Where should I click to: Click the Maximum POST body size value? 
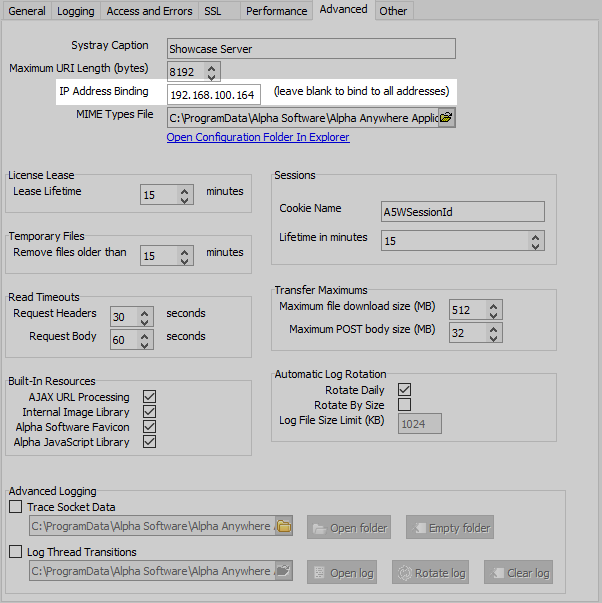[x=468, y=333]
